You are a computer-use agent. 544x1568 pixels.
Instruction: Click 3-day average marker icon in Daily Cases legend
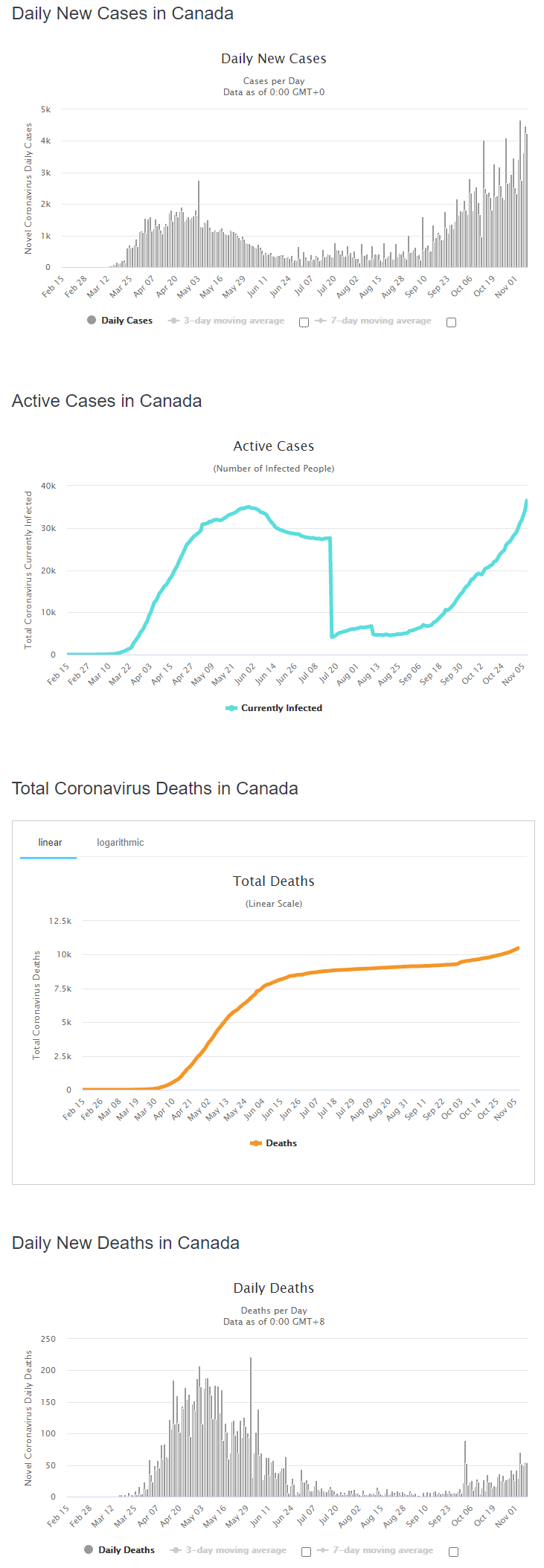tap(174, 321)
